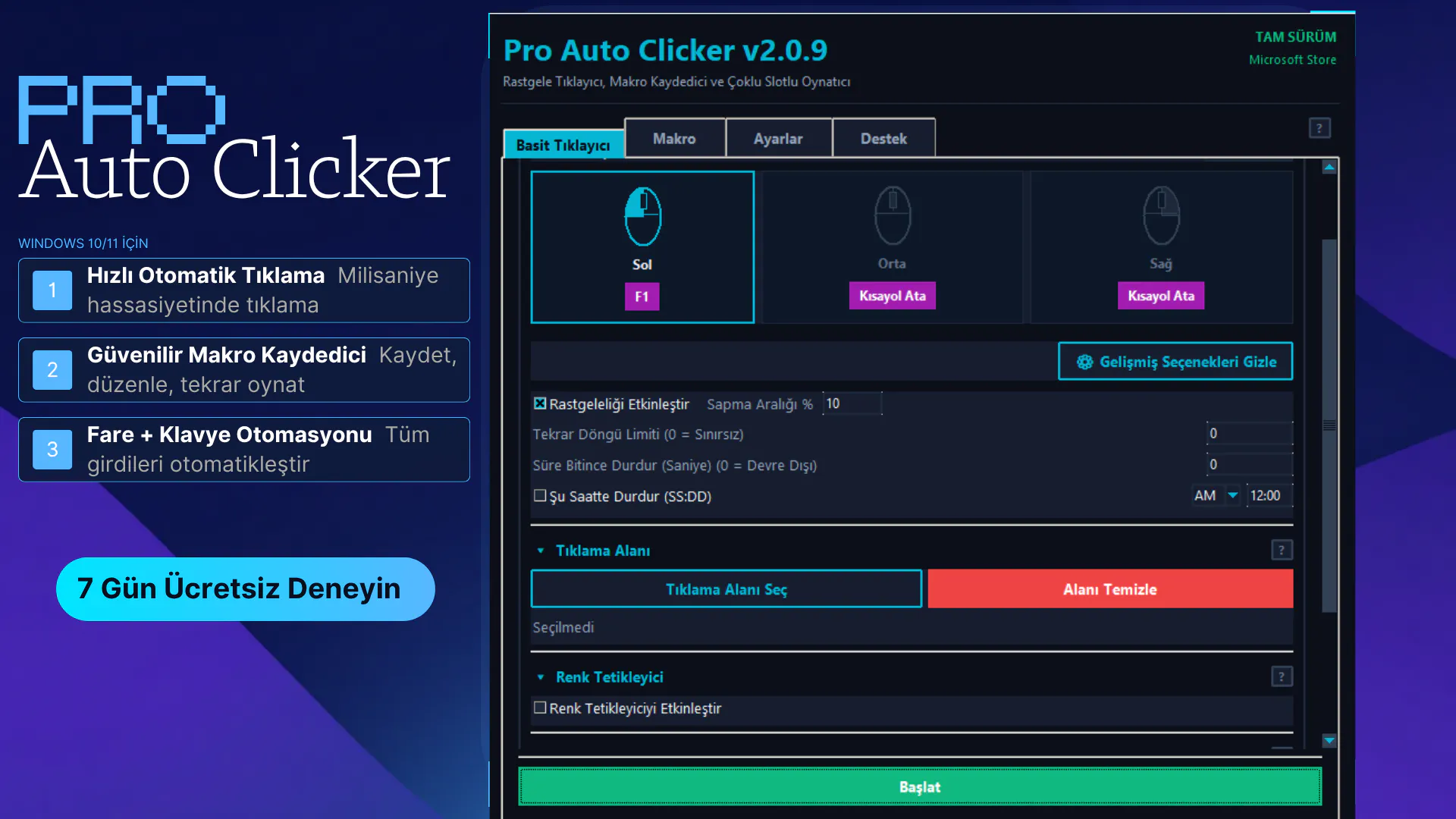Select the Sağ right mouse button icon

click(x=1161, y=216)
